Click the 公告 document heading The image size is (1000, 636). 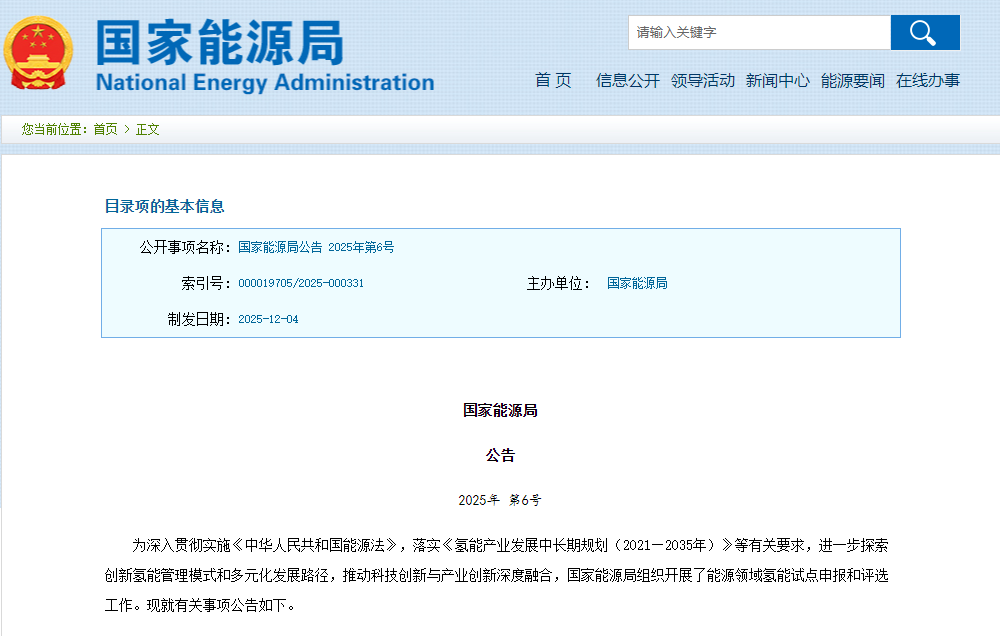pyautogui.click(x=500, y=455)
